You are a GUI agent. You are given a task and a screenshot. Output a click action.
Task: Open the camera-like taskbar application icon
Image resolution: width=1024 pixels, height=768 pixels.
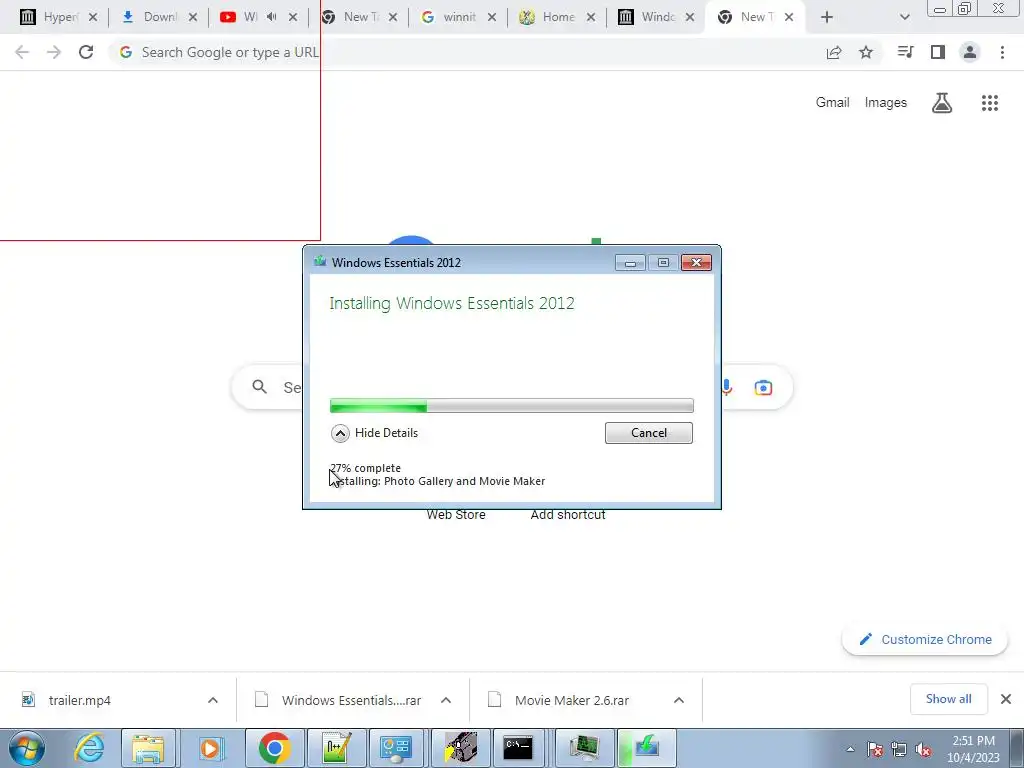point(460,748)
